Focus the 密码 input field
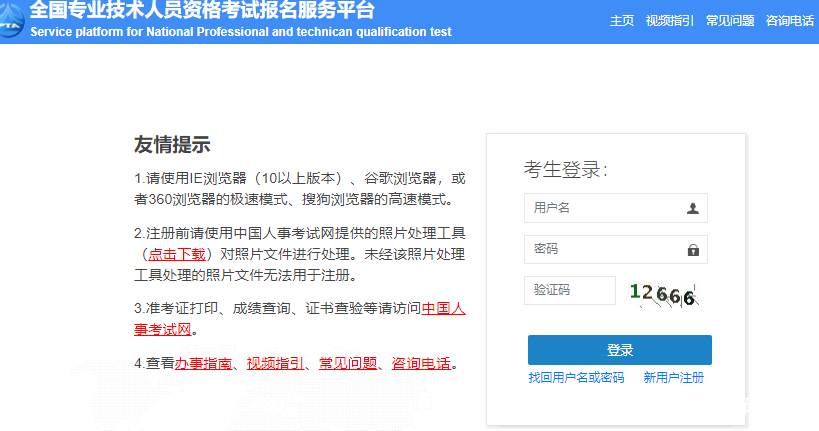Screen dimensions: 819x431 tap(616, 249)
